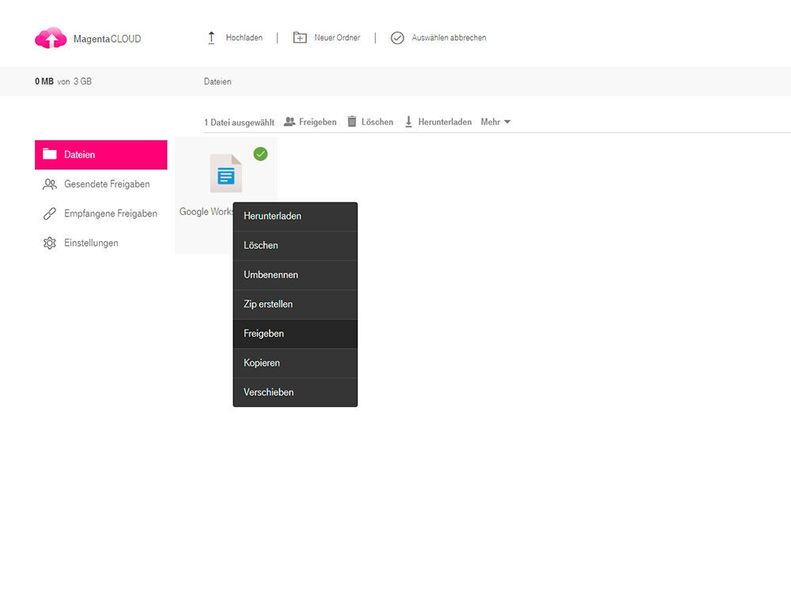Open Gesendete Freigaben in the sidebar
Screen dimensions: 791x600
click(101, 184)
